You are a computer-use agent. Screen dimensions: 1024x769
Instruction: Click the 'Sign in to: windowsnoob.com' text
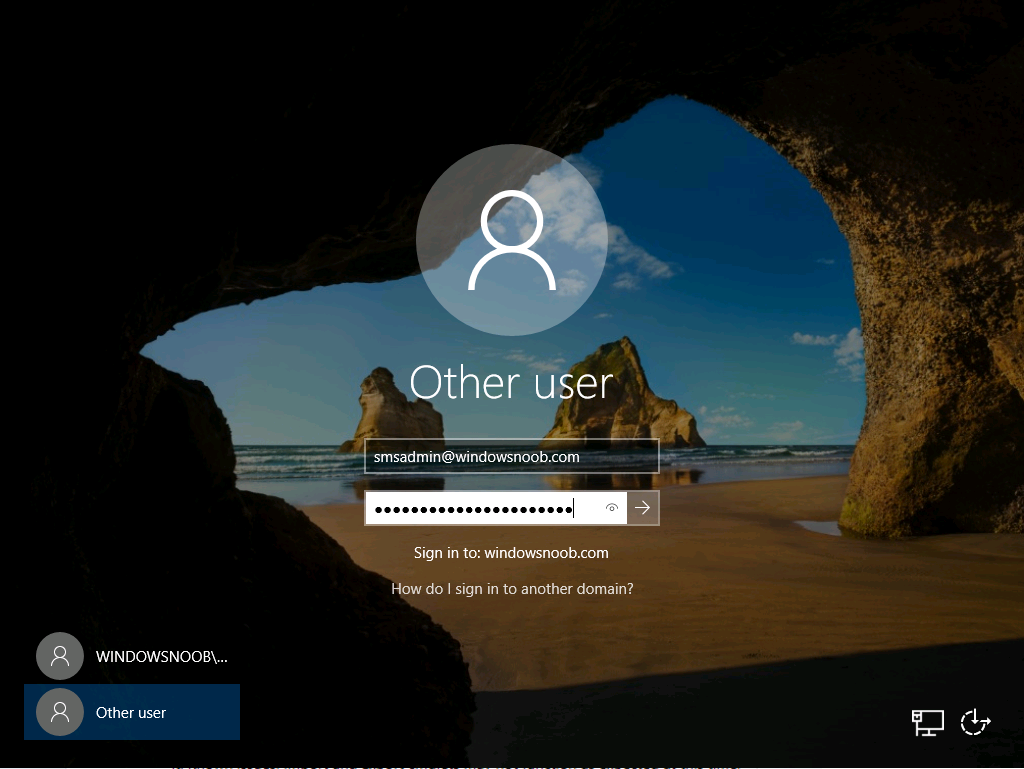pyautogui.click(x=511, y=553)
